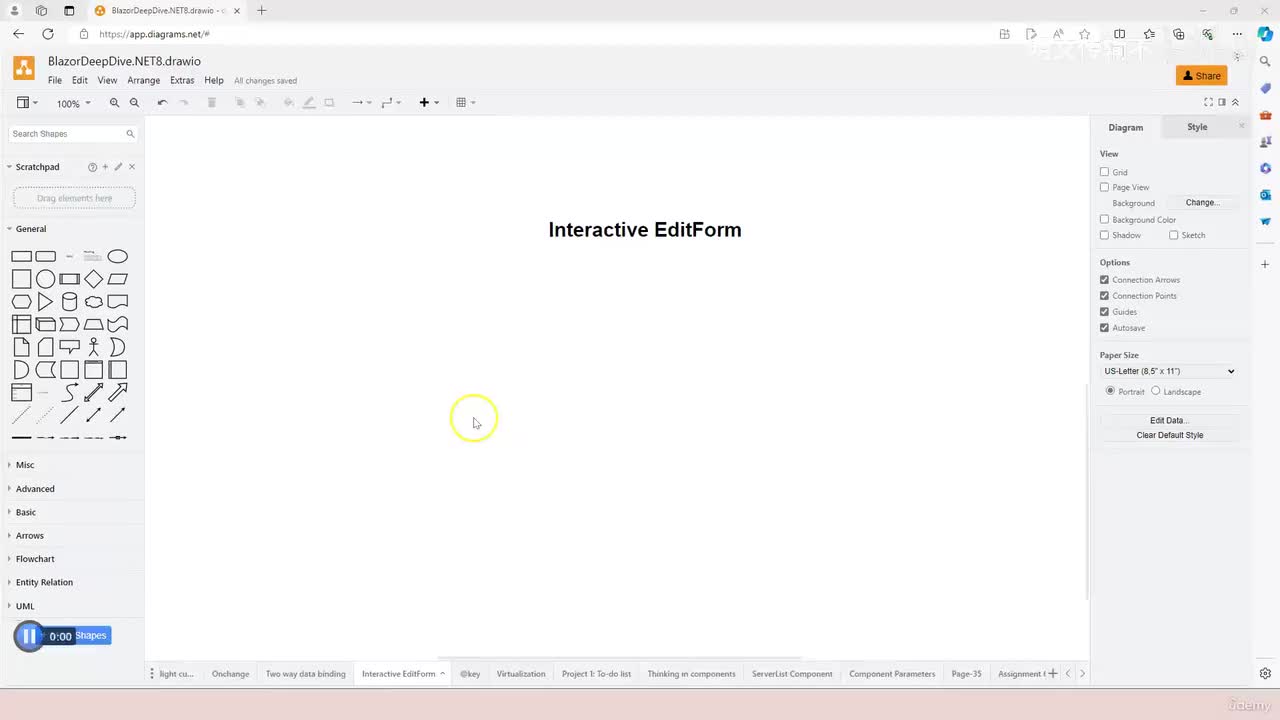This screenshot has height=720, width=1280.
Task: Select the curved arrow connector shape
Action: click(x=69, y=392)
